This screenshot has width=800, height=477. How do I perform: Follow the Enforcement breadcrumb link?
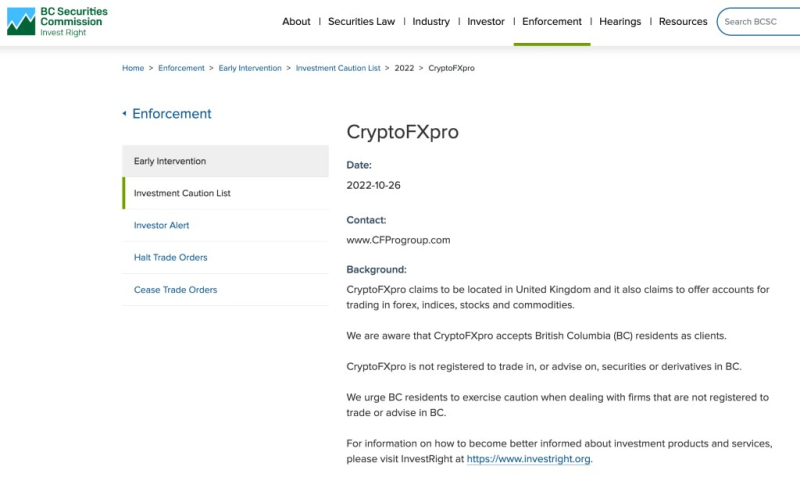click(x=181, y=68)
